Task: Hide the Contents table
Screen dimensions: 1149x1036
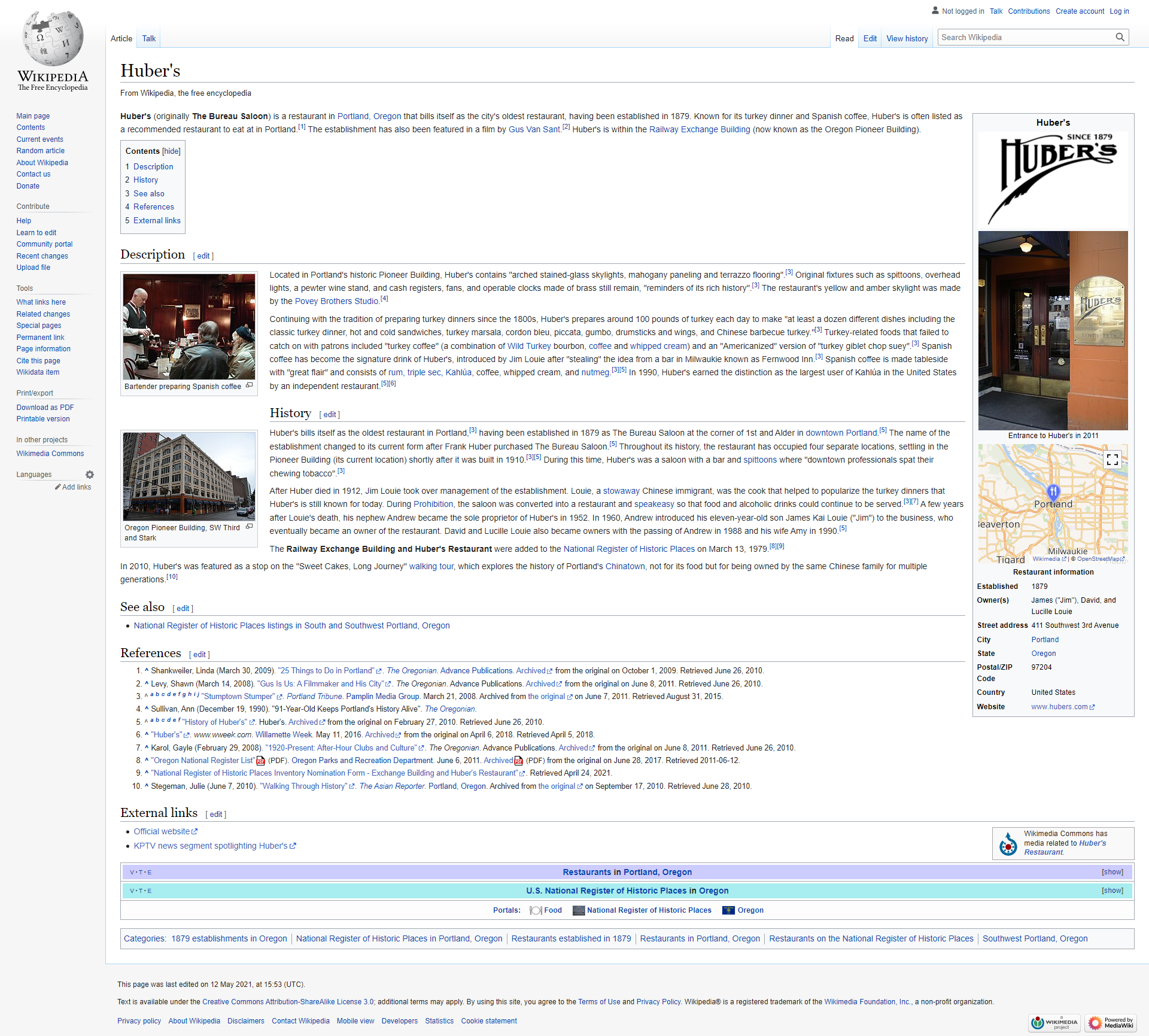Action: [x=171, y=151]
